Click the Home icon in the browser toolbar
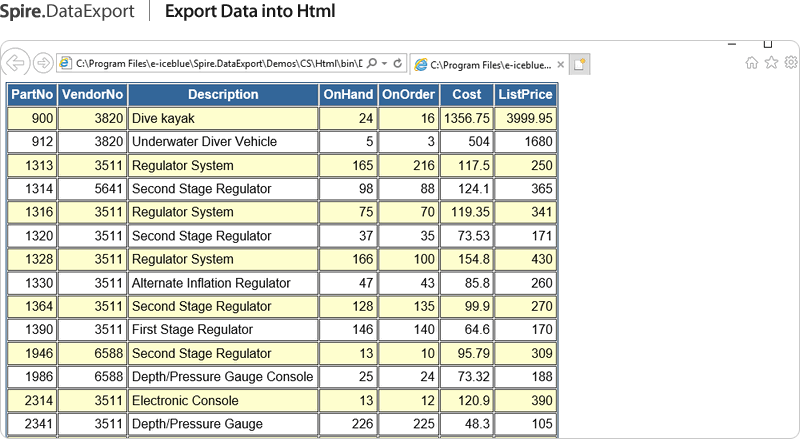 pos(752,63)
